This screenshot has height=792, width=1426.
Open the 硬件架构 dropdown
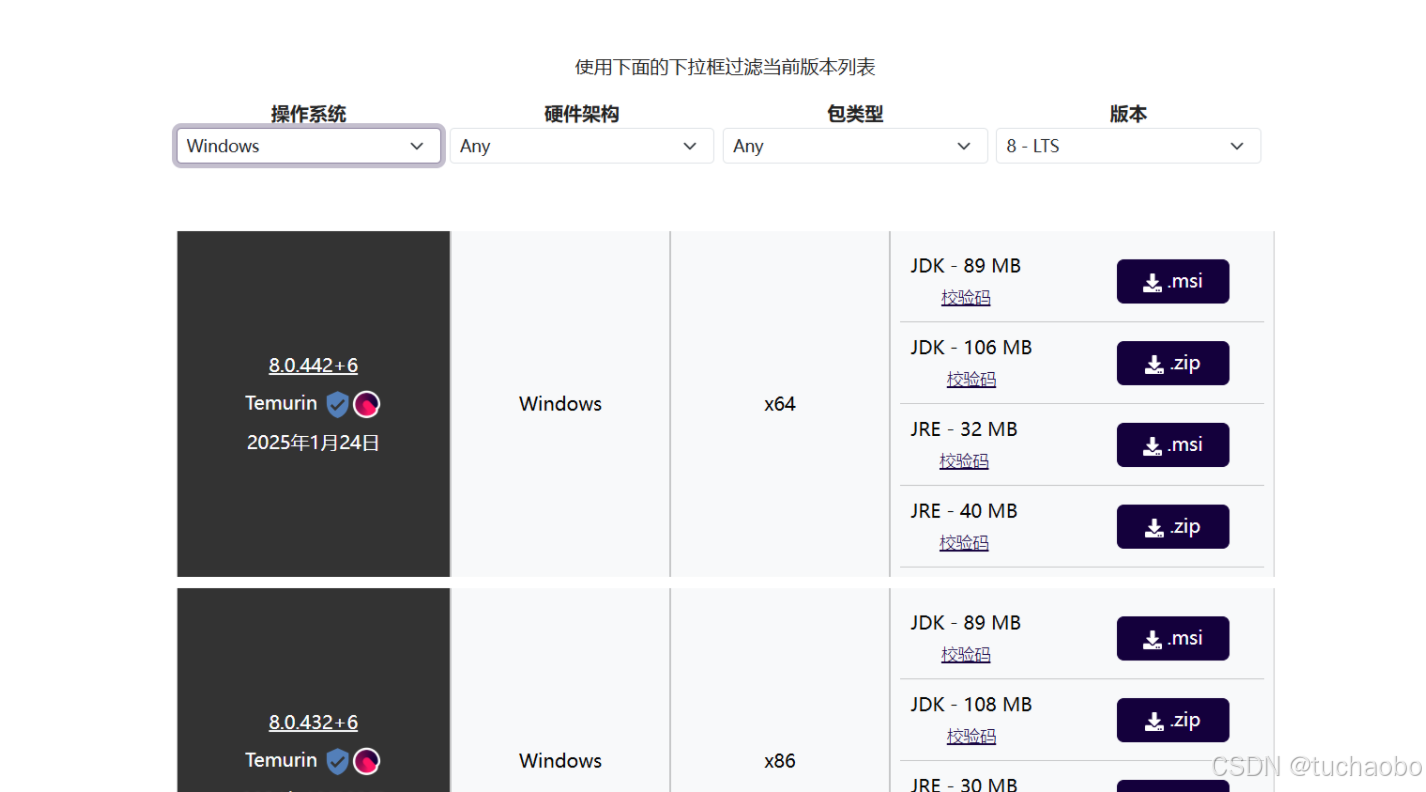pyautogui.click(x=581, y=146)
